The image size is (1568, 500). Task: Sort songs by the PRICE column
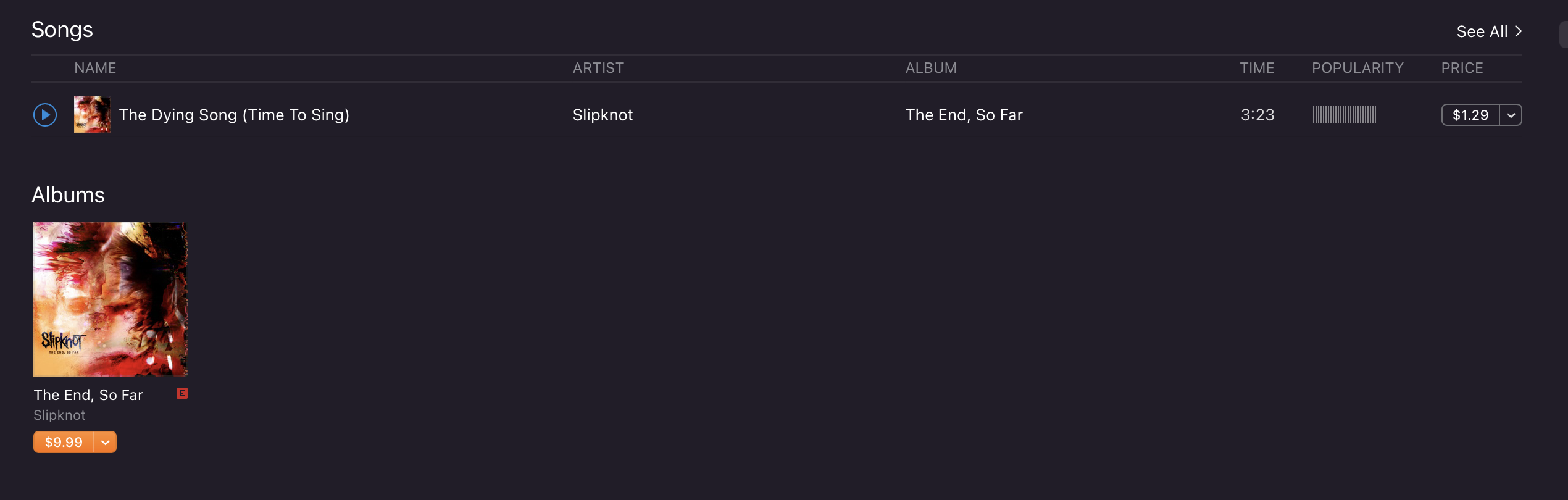[1462, 68]
